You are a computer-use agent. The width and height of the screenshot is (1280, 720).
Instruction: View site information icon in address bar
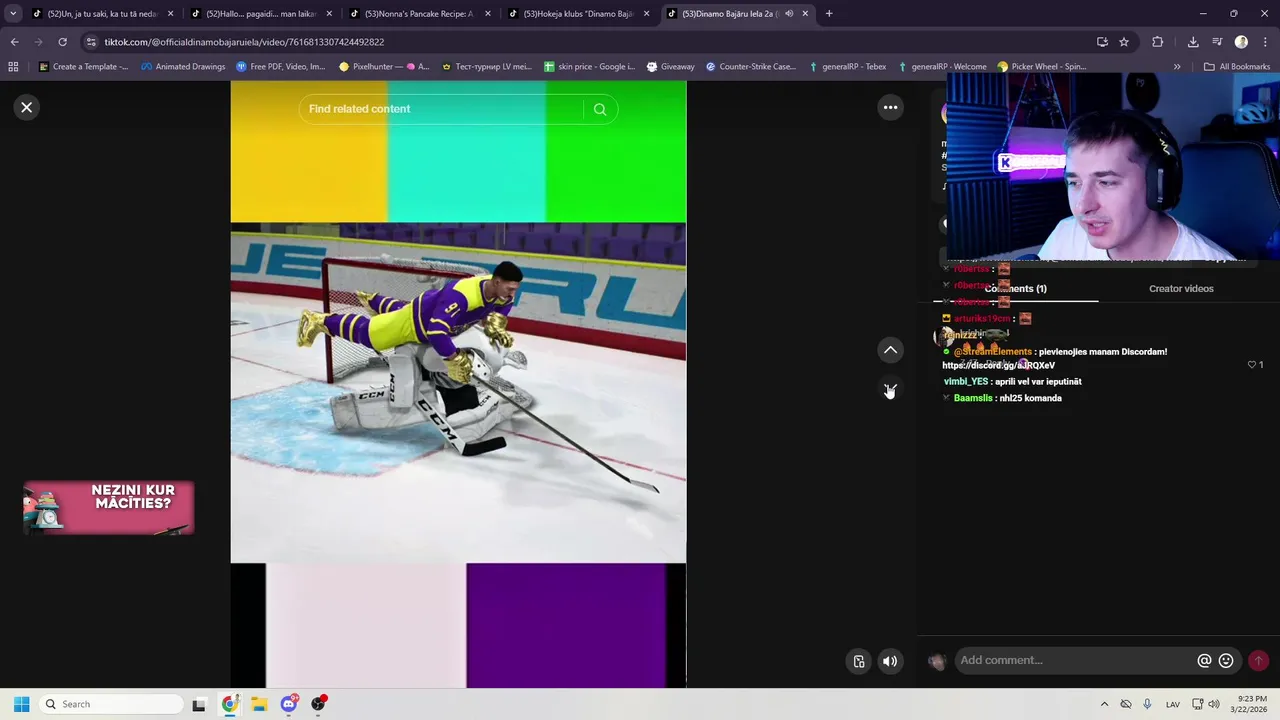pos(91,42)
